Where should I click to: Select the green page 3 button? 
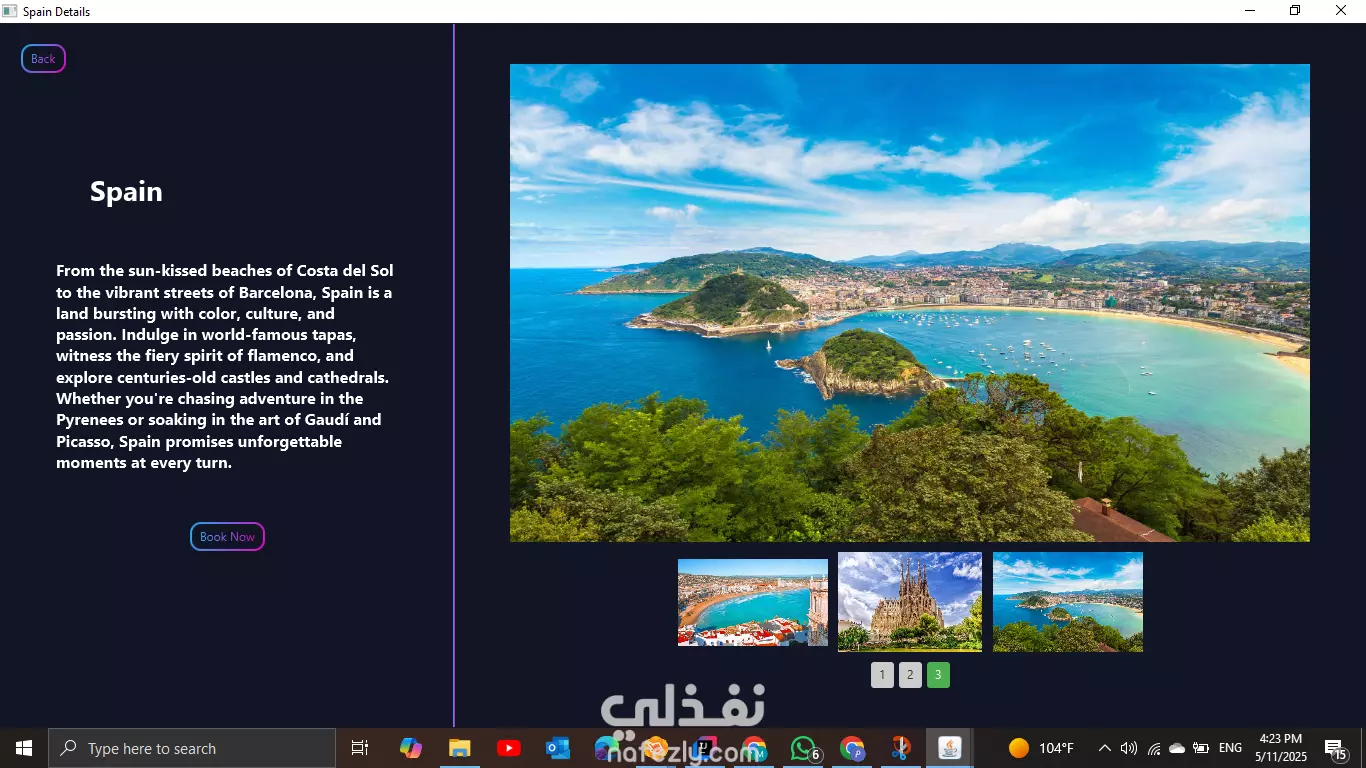(938, 675)
